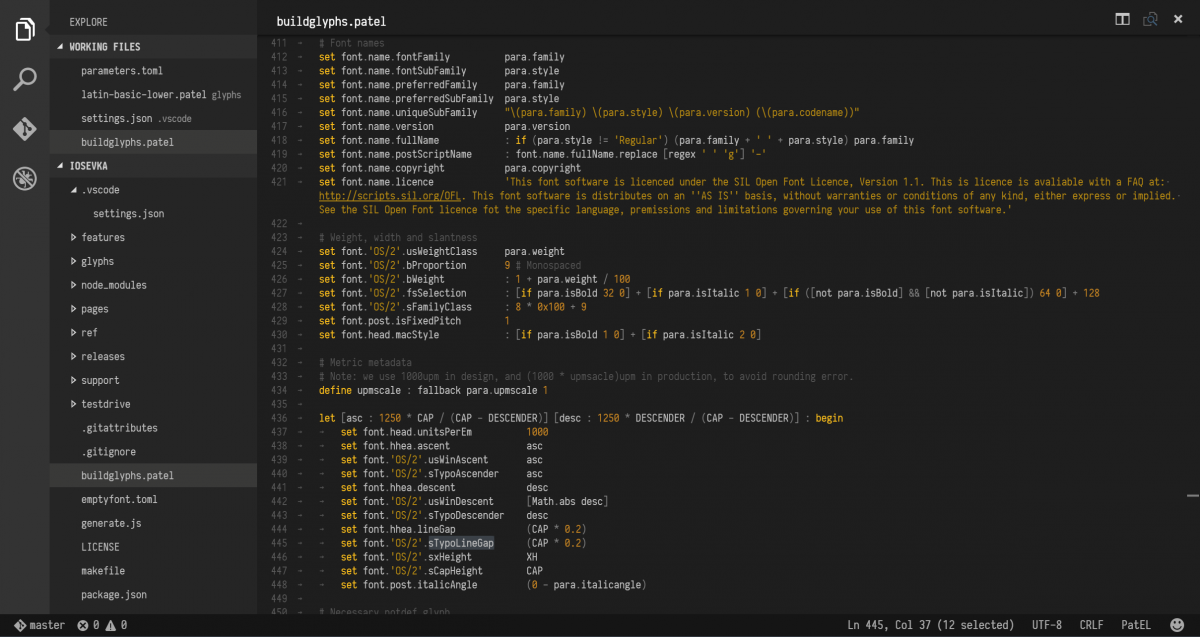Follow http://scripts.sil.org/OFL link

coord(390,196)
